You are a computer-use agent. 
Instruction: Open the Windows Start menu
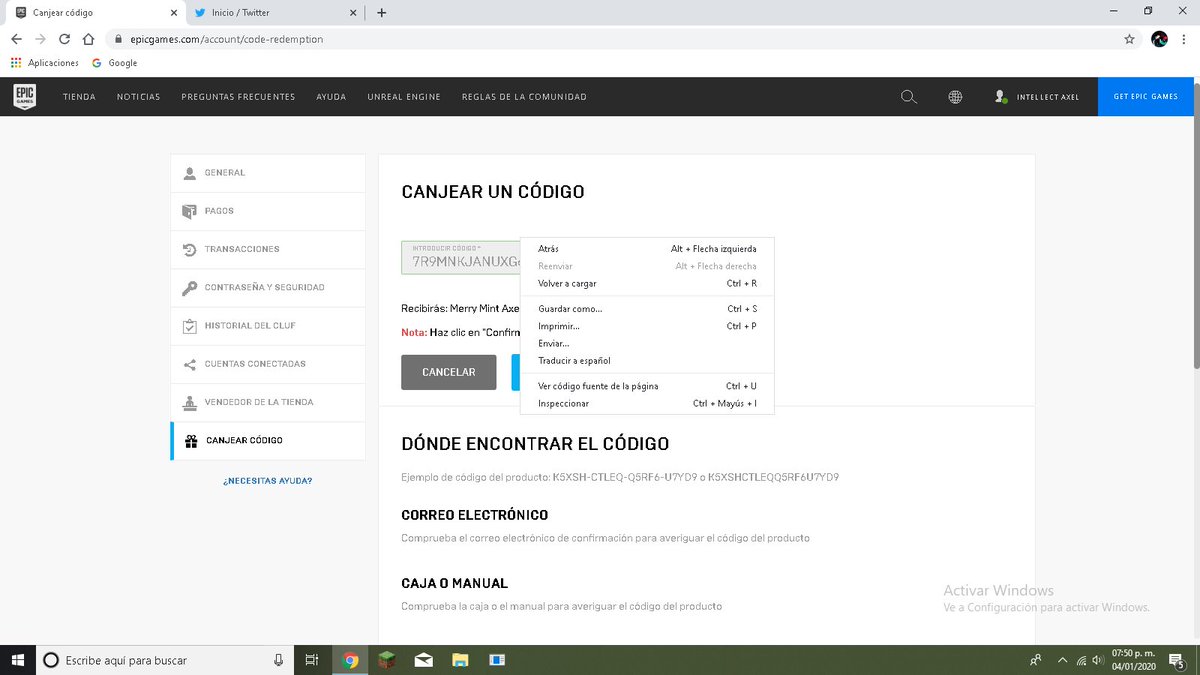[x=18, y=660]
